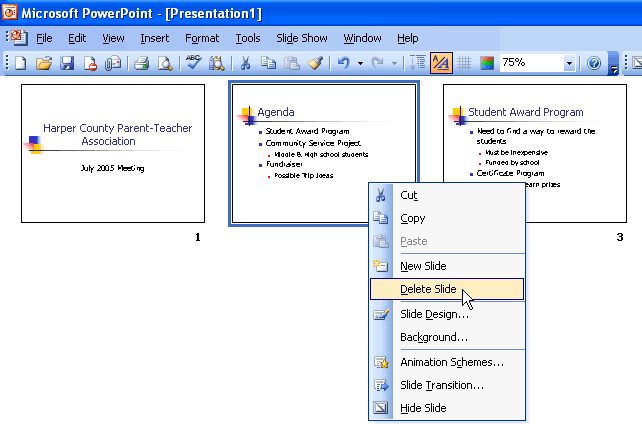Toggle Hide Slide in the context menu
This screenshot has height=424, width=642.
click(423, 408)
